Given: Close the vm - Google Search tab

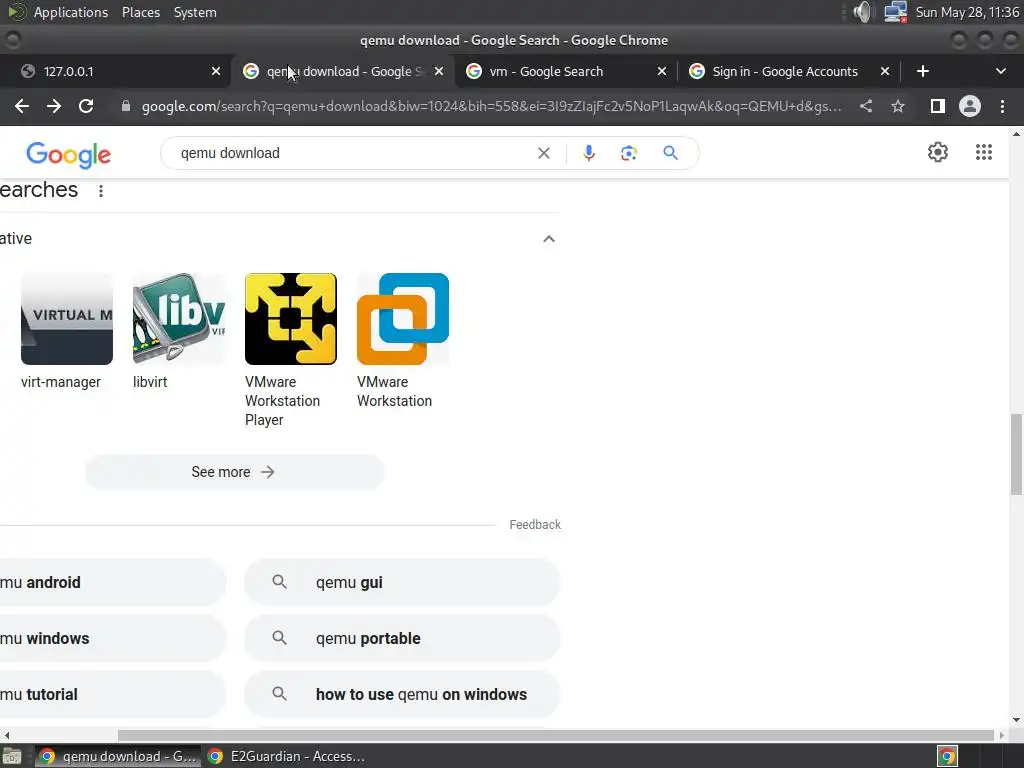Looking at the screenshot, I should [662, 71].
